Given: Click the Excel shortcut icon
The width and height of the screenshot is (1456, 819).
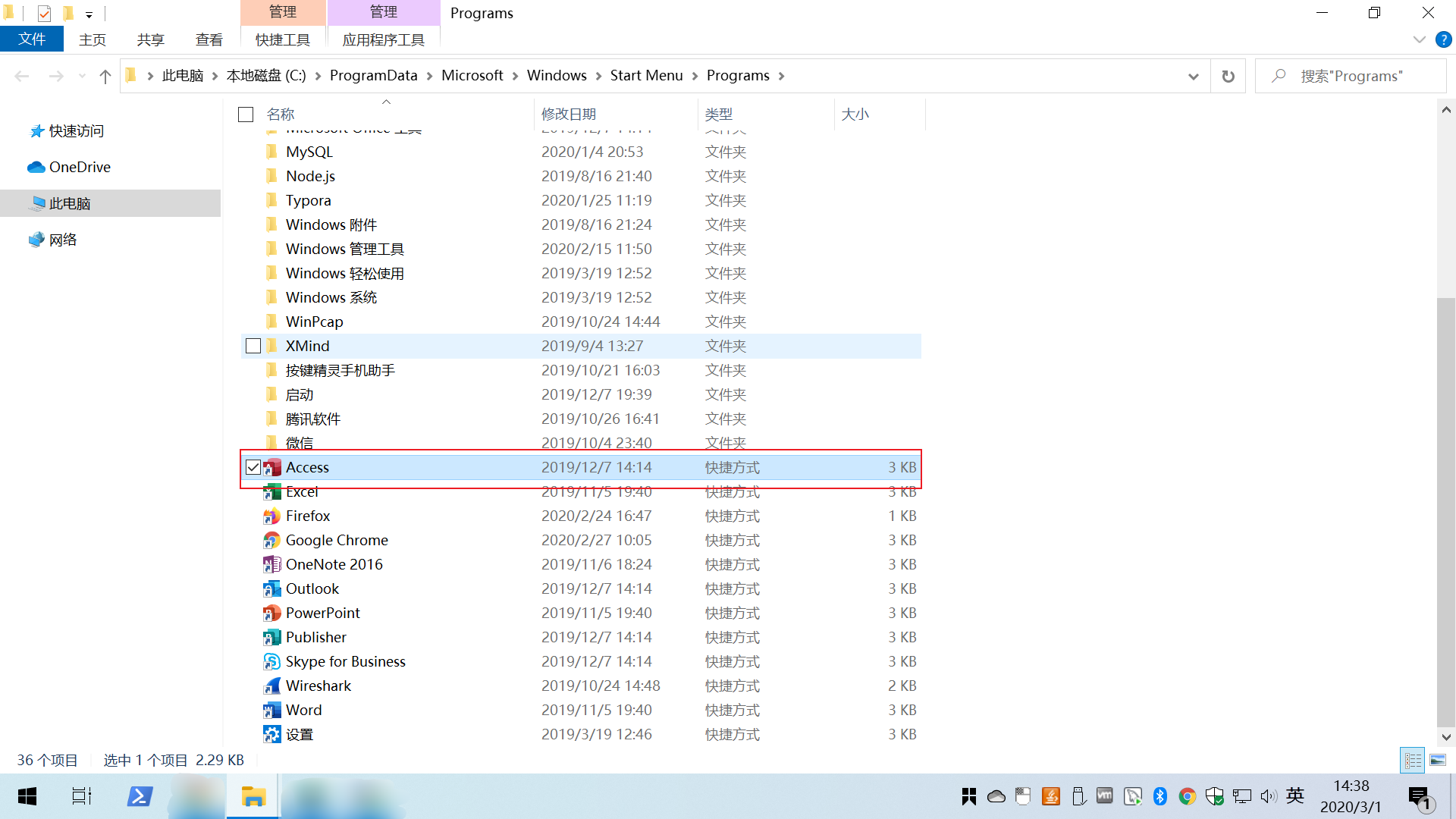Looking at the screenshot, I should pos(272,492).
